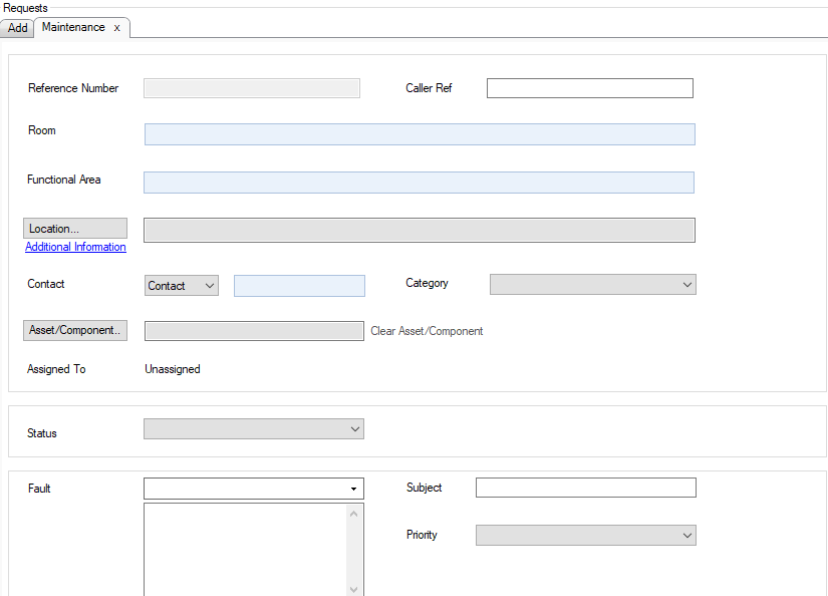Select the Maintenance tab
828x596 pixels.
point(73,27)
